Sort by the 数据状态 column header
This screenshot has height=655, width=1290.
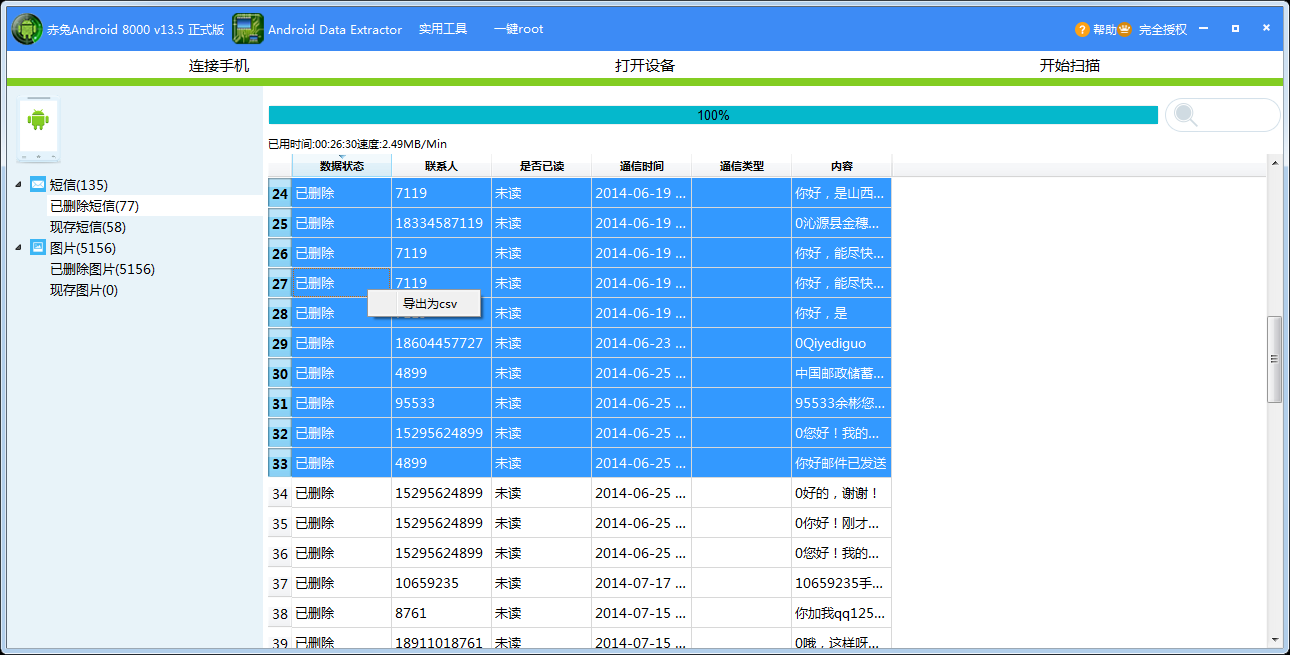coord(342,166)
